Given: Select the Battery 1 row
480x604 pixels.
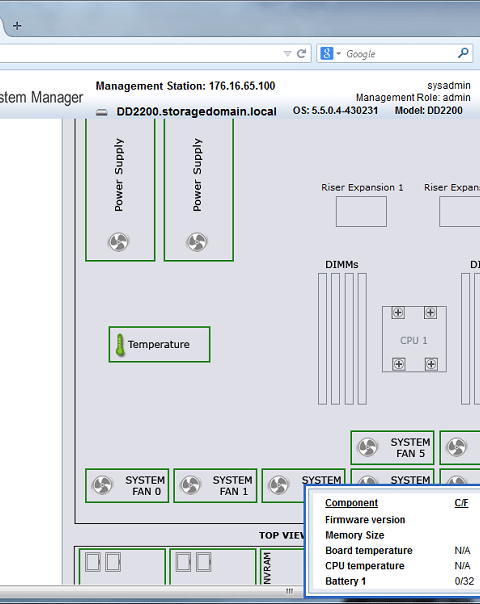Looking at the screenshot, I should [x=401, y=581].
